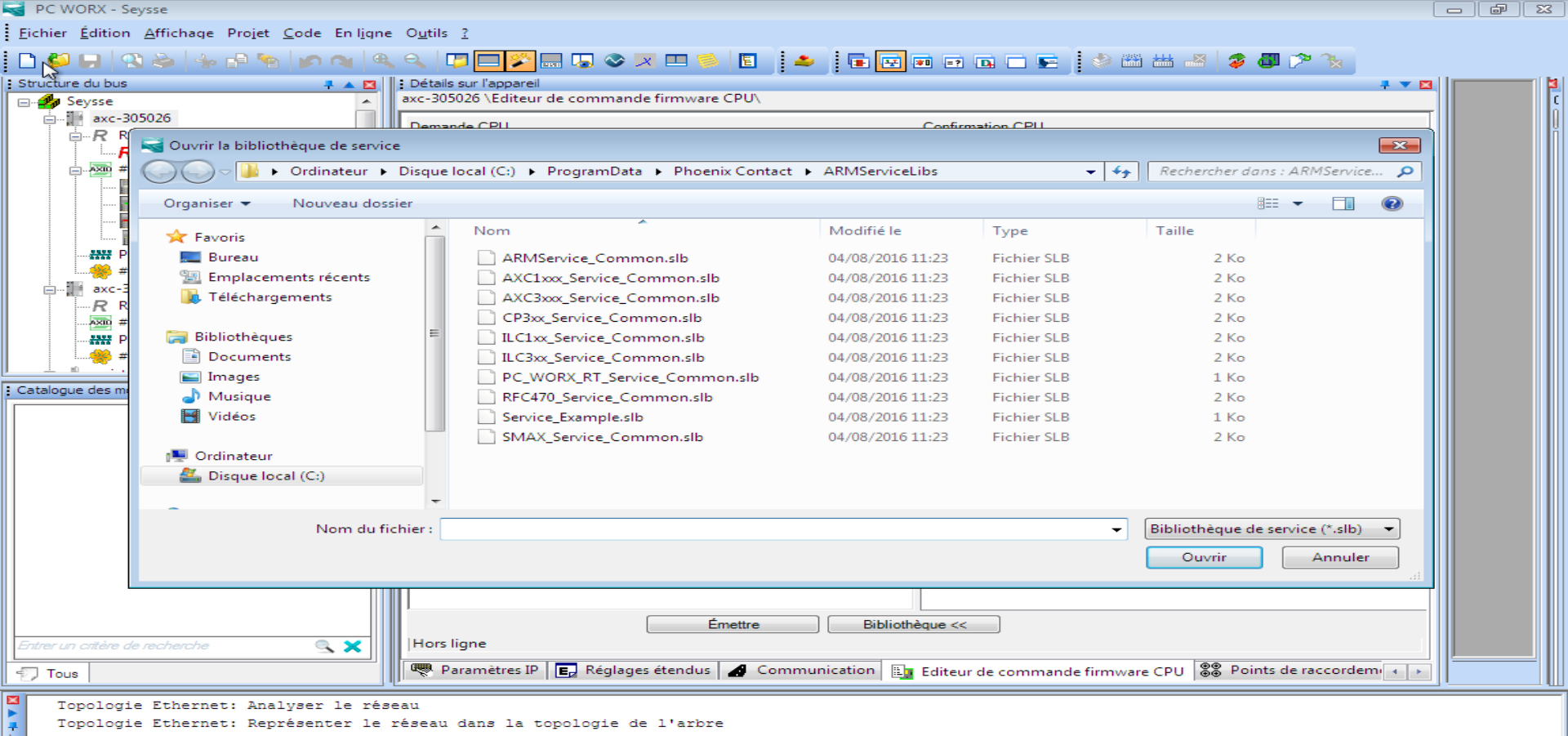Click the Émettre button
Viewport: 1568px width, 736px height.
(733, 624)
